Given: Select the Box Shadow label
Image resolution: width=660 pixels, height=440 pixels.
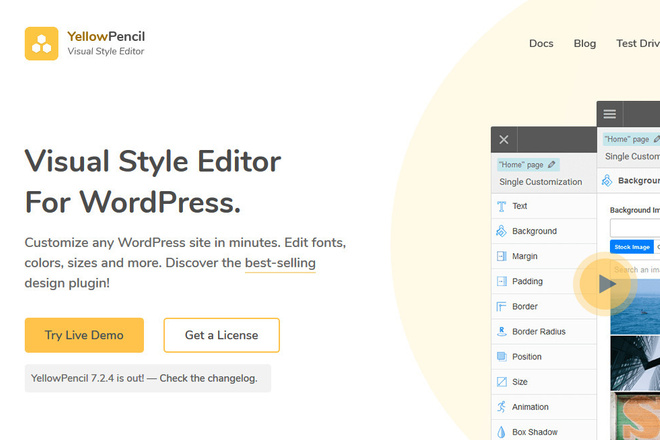Looking at the screenshot, I should click(535, 432).
